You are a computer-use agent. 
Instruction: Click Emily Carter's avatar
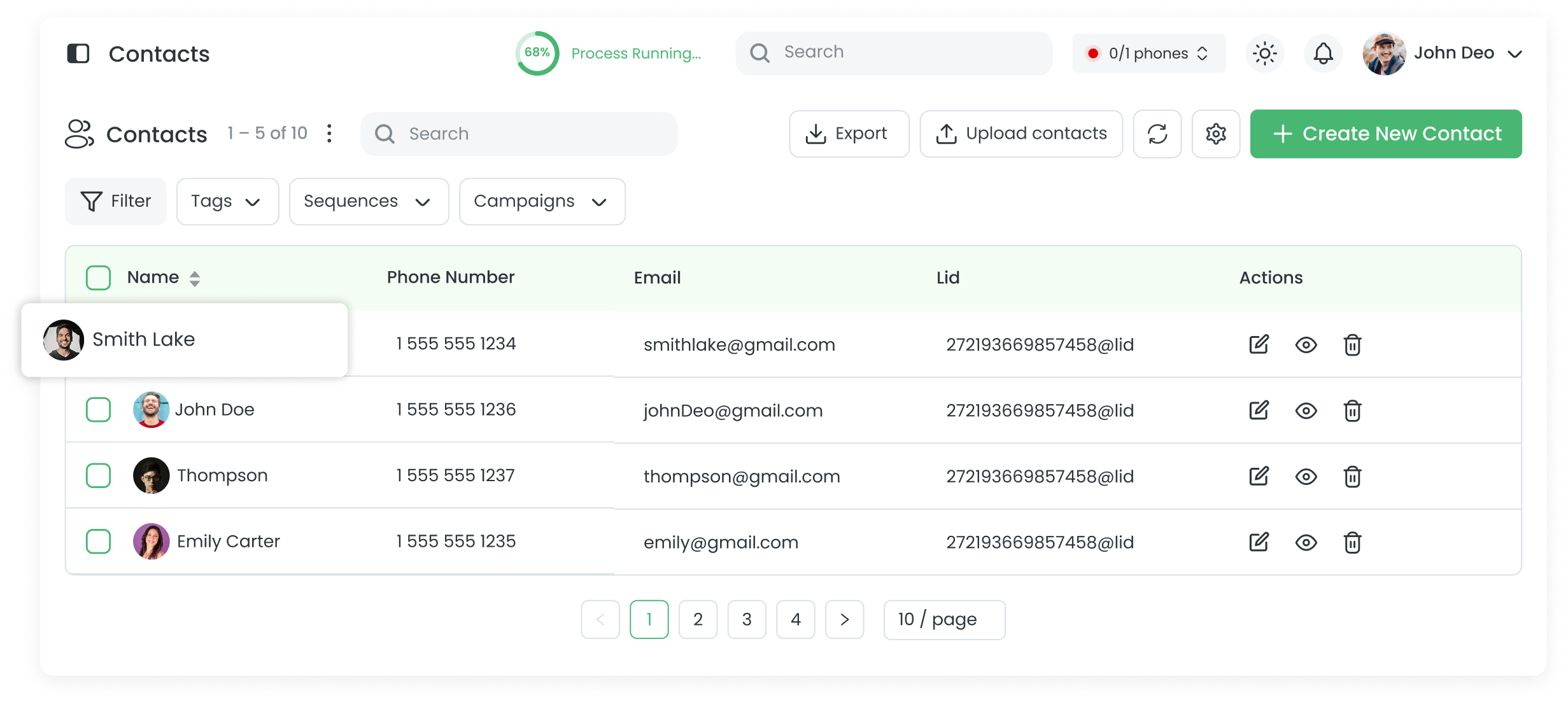[151, 541]
